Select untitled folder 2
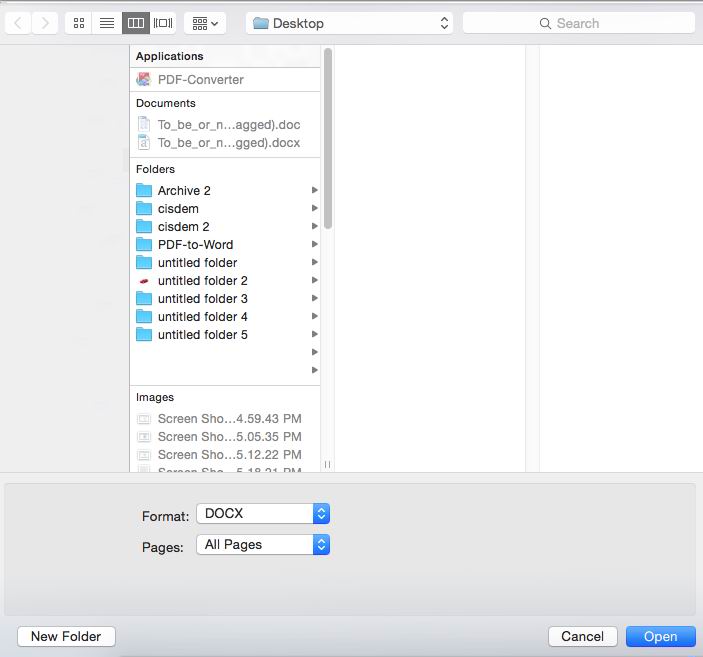Image resolution: width=703 pixels, height=657 pixels. [225, 280]
